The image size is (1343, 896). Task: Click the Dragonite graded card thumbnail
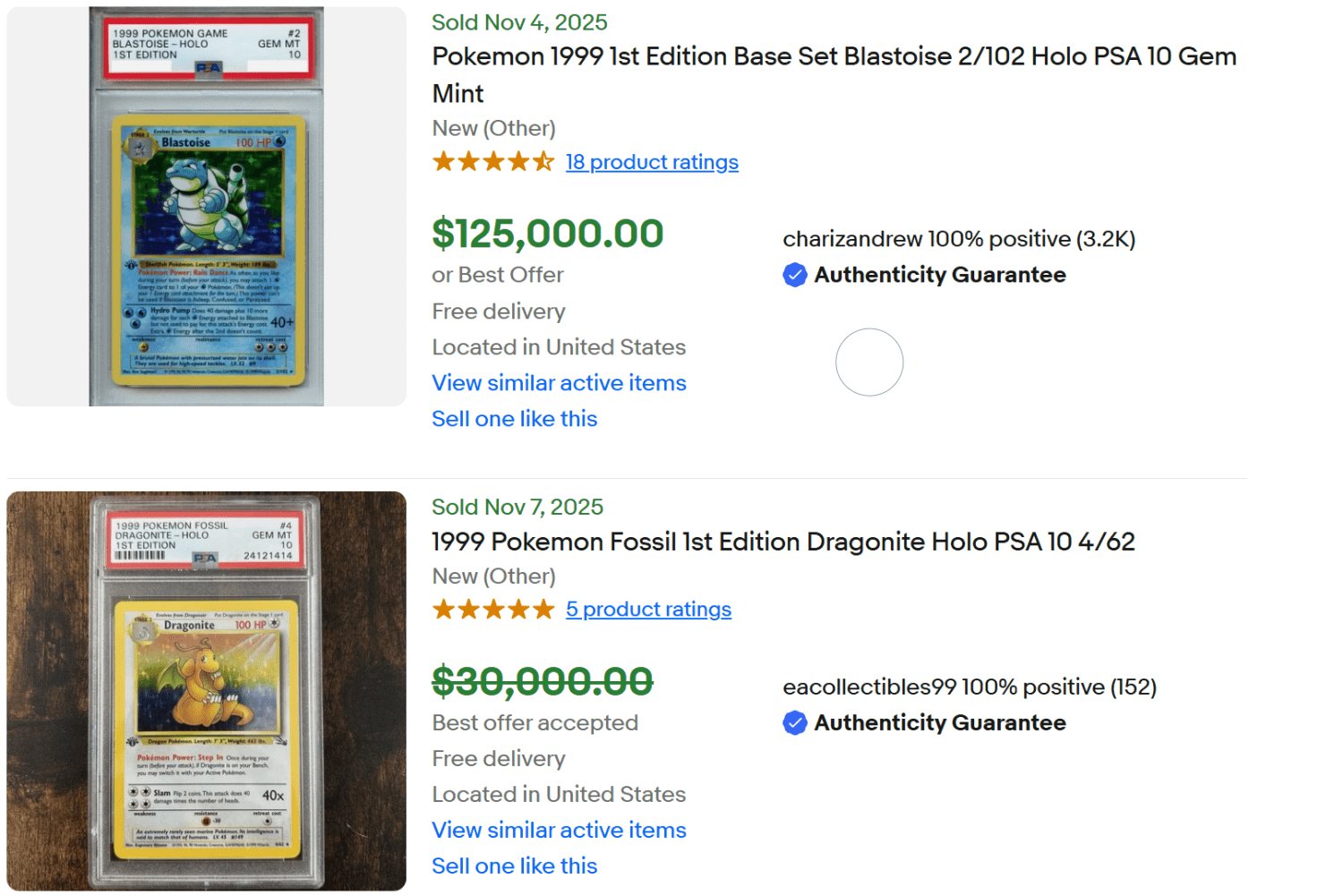pyautogui.click(x=205, y=691)
